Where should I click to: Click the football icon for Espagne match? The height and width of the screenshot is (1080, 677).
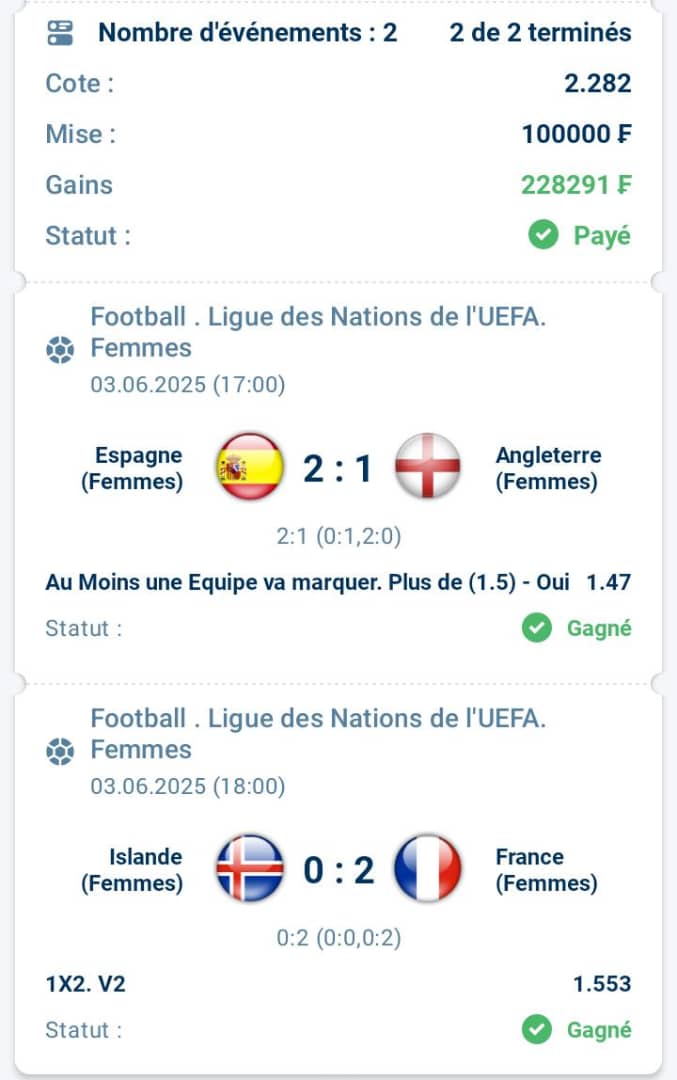point(60,349)
